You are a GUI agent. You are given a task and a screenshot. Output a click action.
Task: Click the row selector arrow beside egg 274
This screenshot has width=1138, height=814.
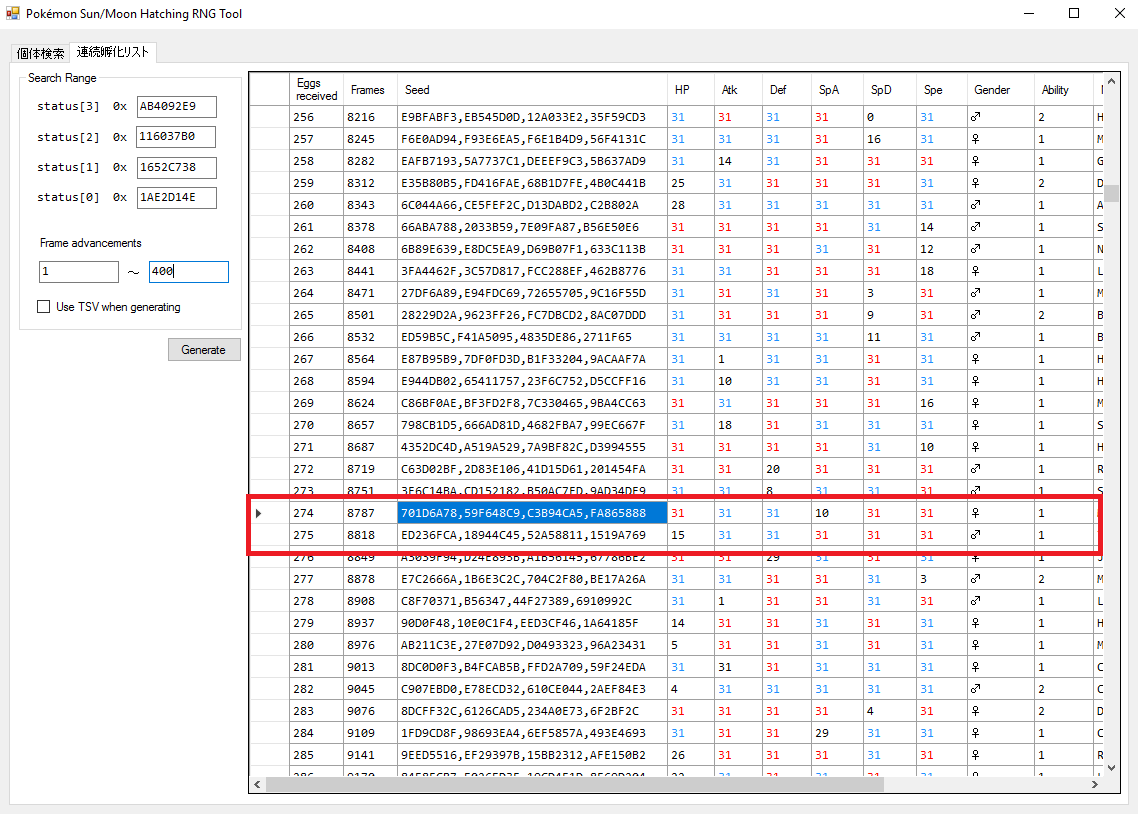pos(259,513)
